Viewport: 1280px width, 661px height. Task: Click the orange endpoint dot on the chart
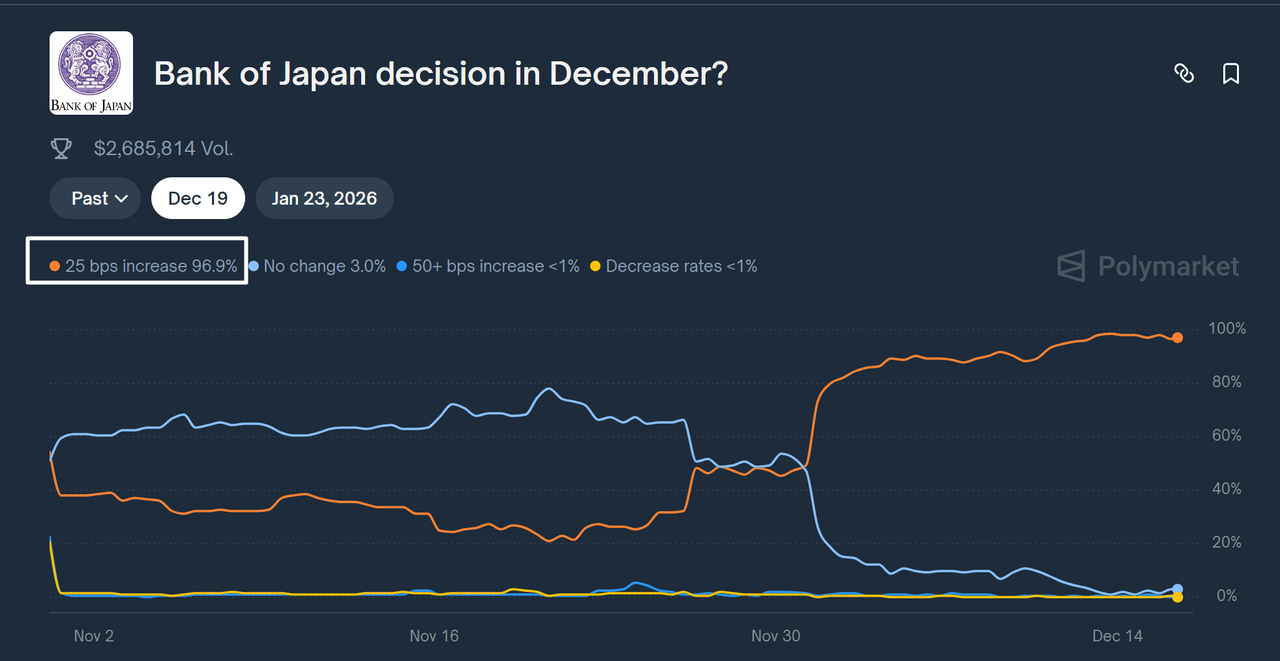[x=1178, y=338]
